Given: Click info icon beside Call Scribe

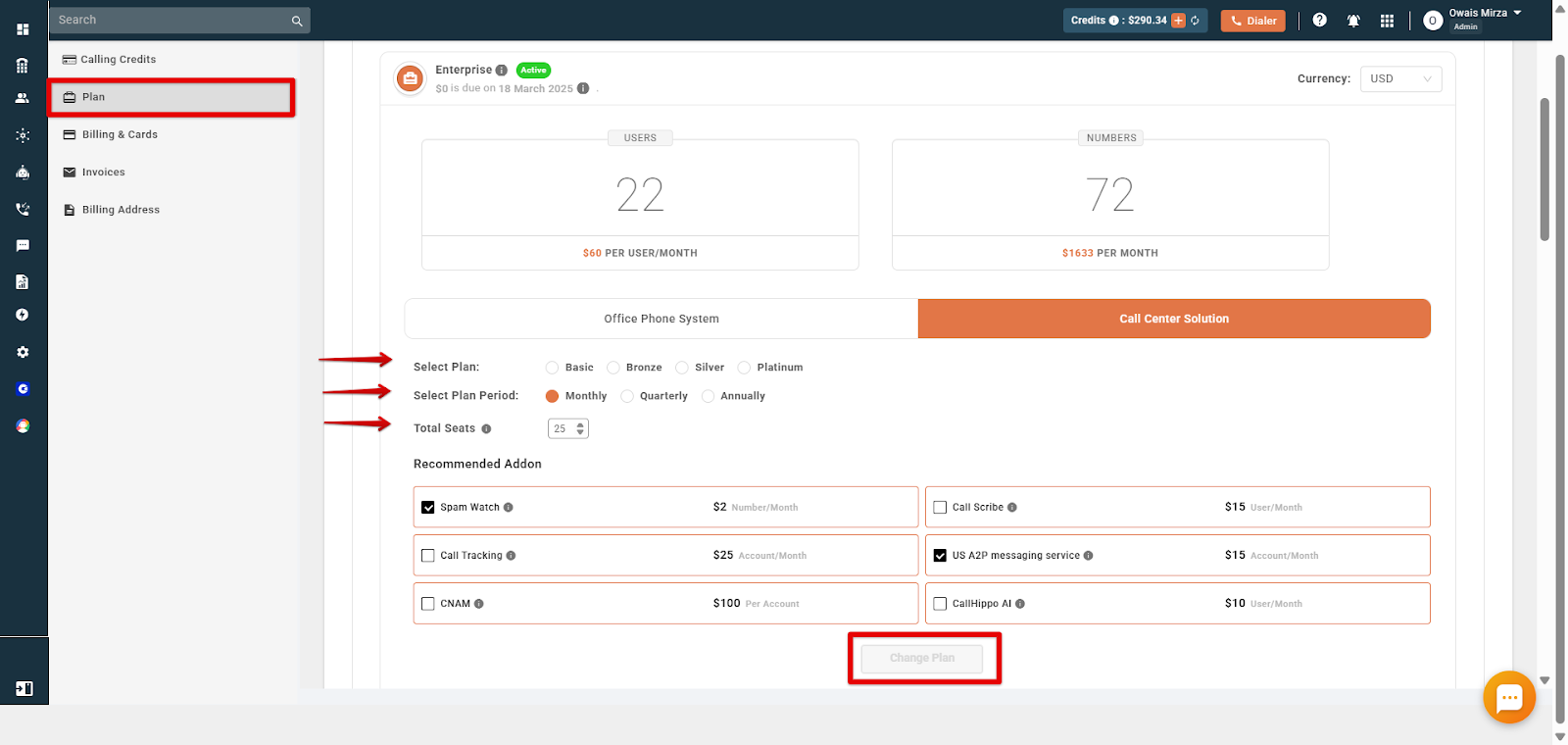Looking at the screenshot, I should click(1012, 508).
